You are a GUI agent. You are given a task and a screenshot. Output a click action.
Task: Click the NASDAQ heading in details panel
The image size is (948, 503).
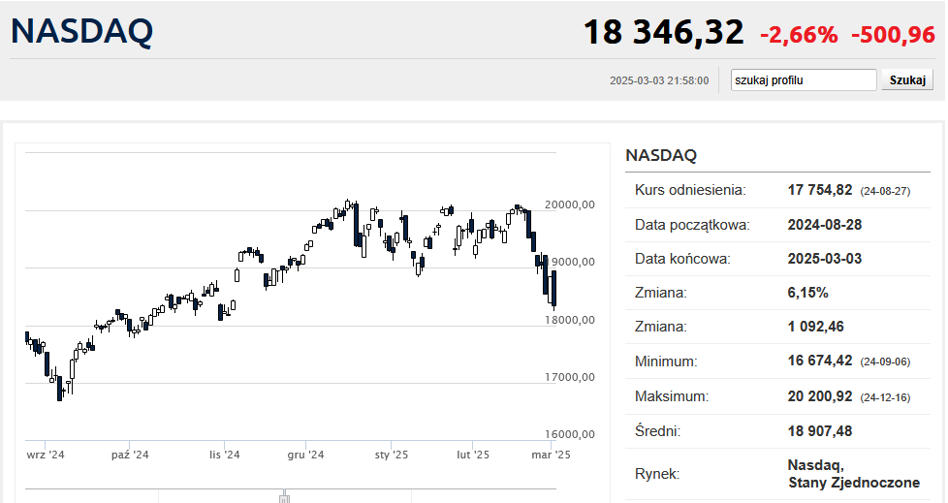(x=661, y=155)
